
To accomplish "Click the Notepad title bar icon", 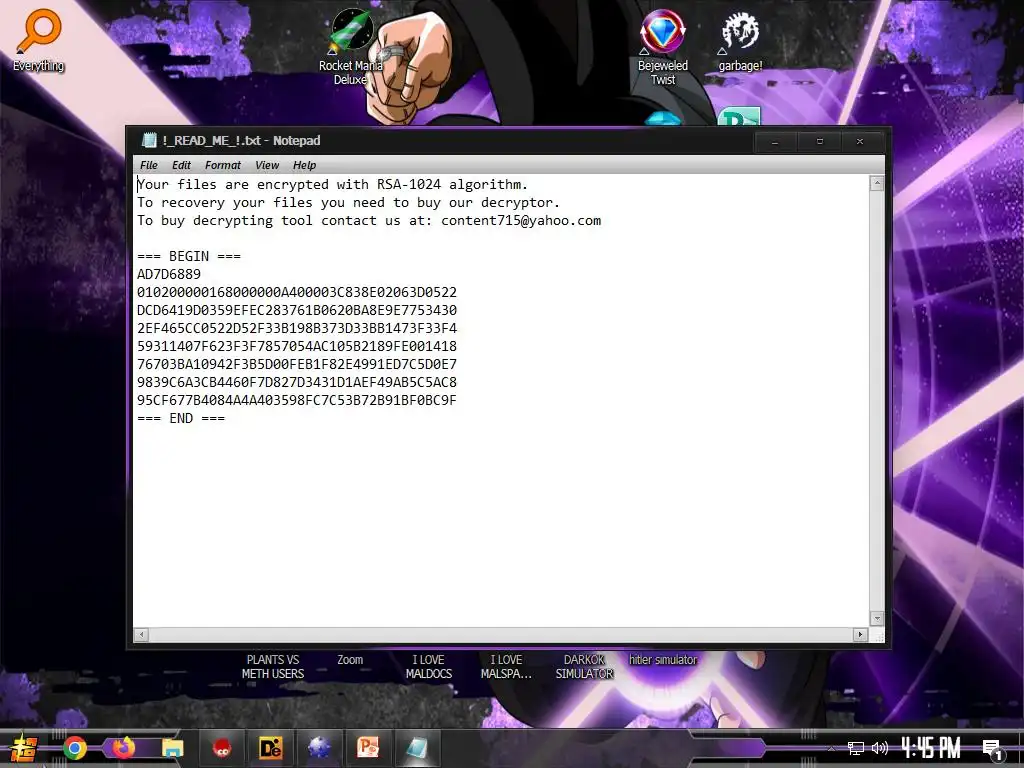I will (x=150, y=140).
